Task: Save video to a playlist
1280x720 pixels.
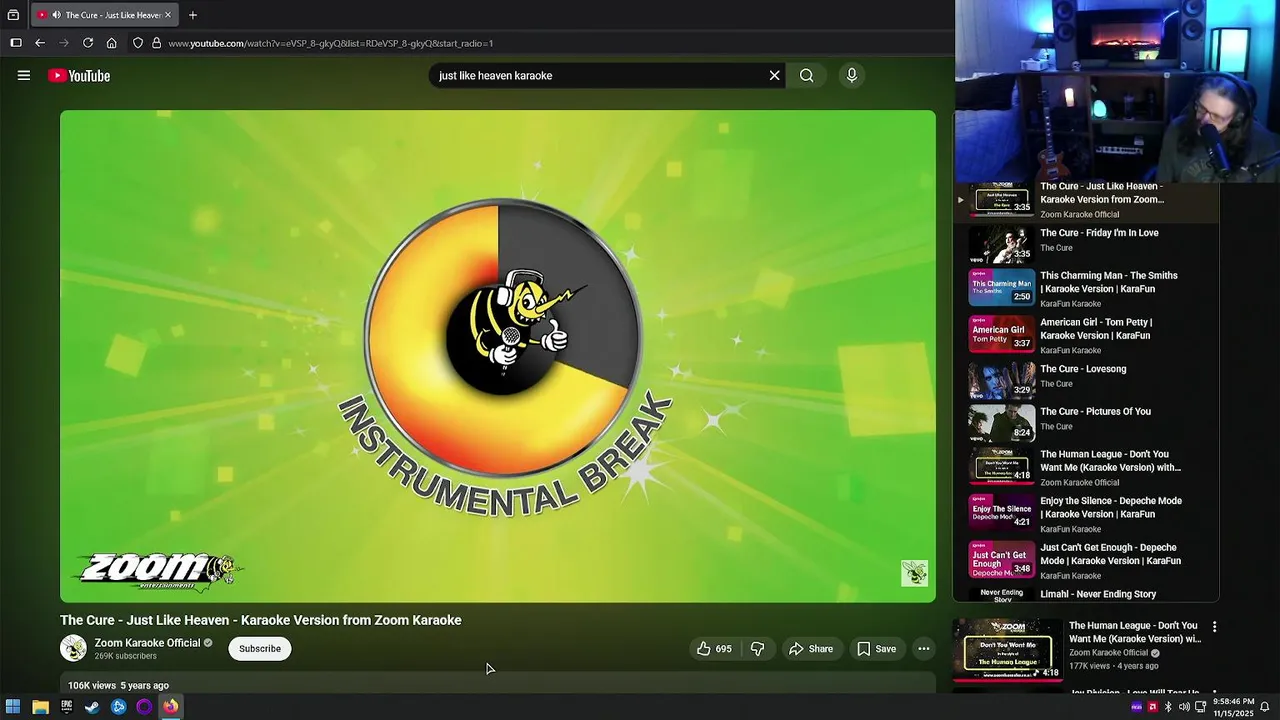Action: click(876, 649)
